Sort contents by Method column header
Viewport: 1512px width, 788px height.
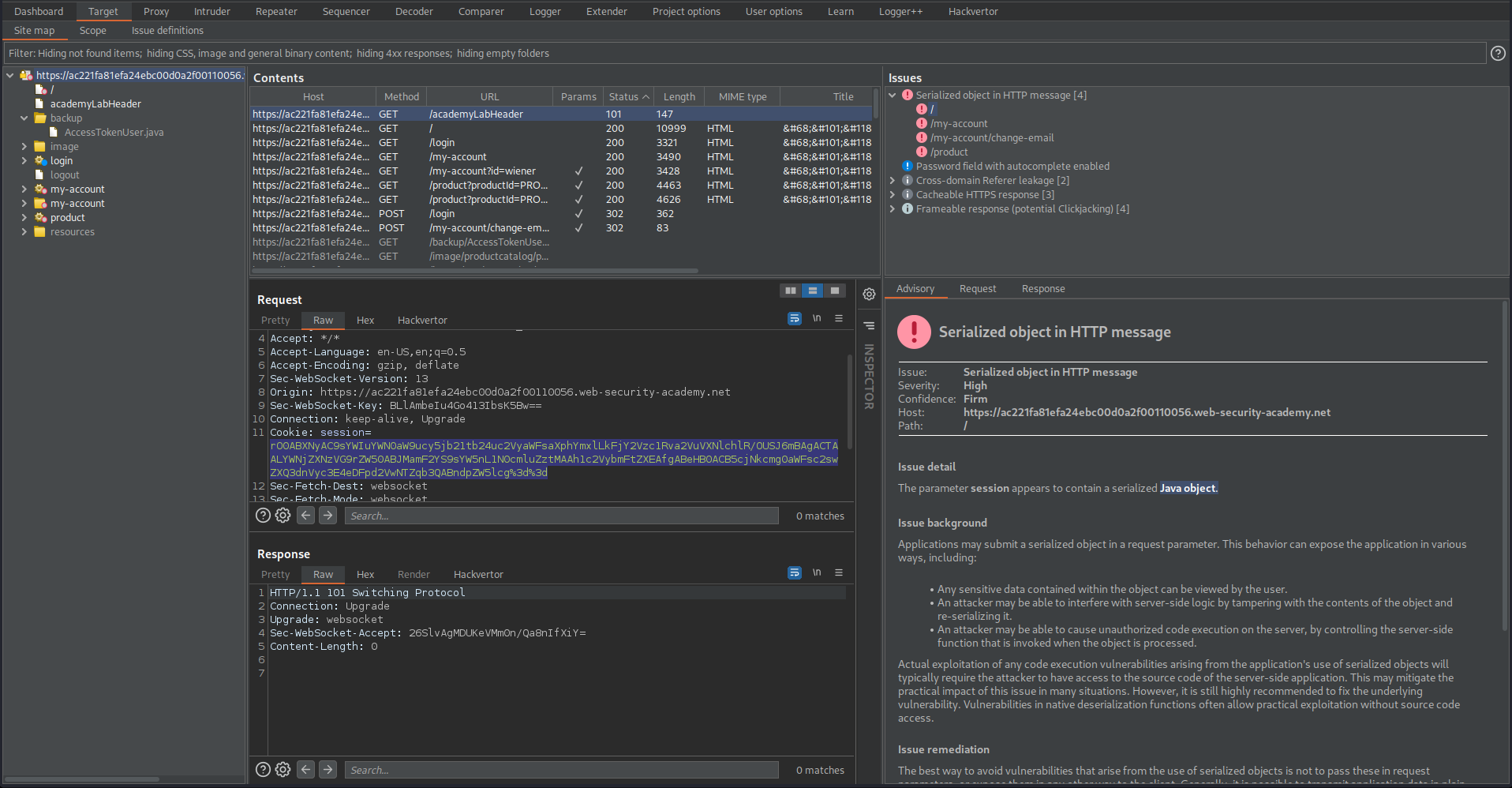tap(402, 96)
